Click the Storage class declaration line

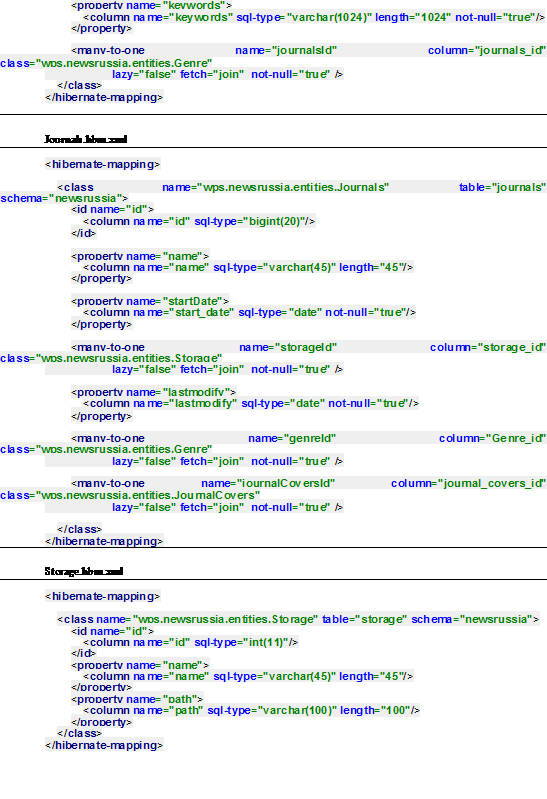tap(298, 619)
